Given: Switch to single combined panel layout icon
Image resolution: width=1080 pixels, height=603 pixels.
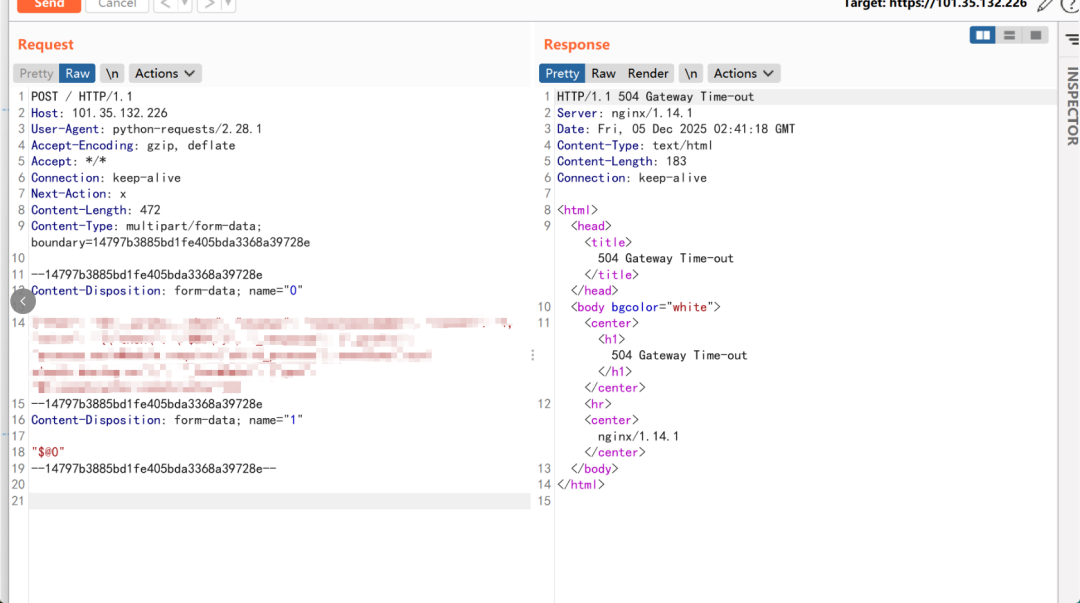Looking at the screenshot, I should [x=1035, y=35].
